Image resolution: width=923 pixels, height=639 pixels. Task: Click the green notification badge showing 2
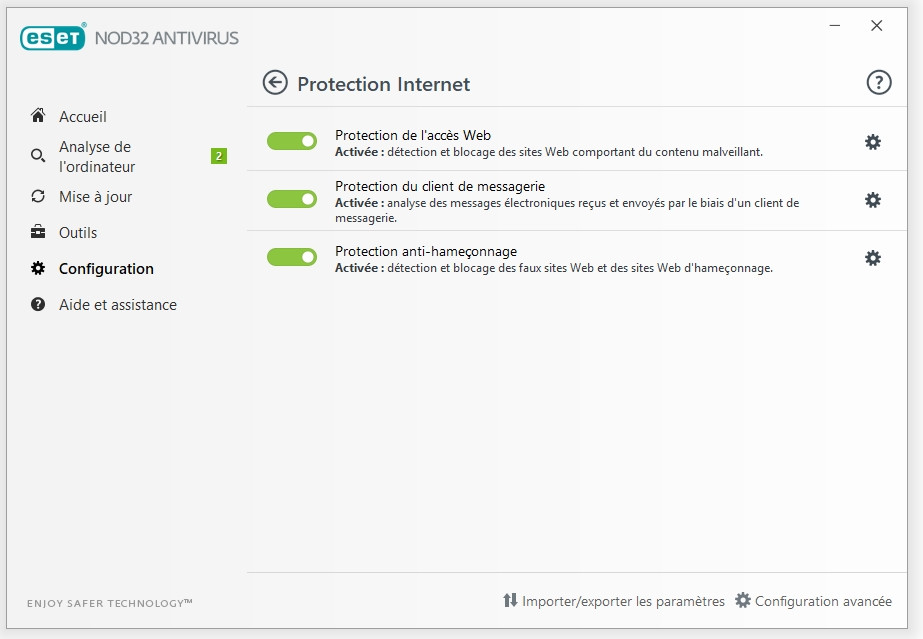click(x=219, y=156)
